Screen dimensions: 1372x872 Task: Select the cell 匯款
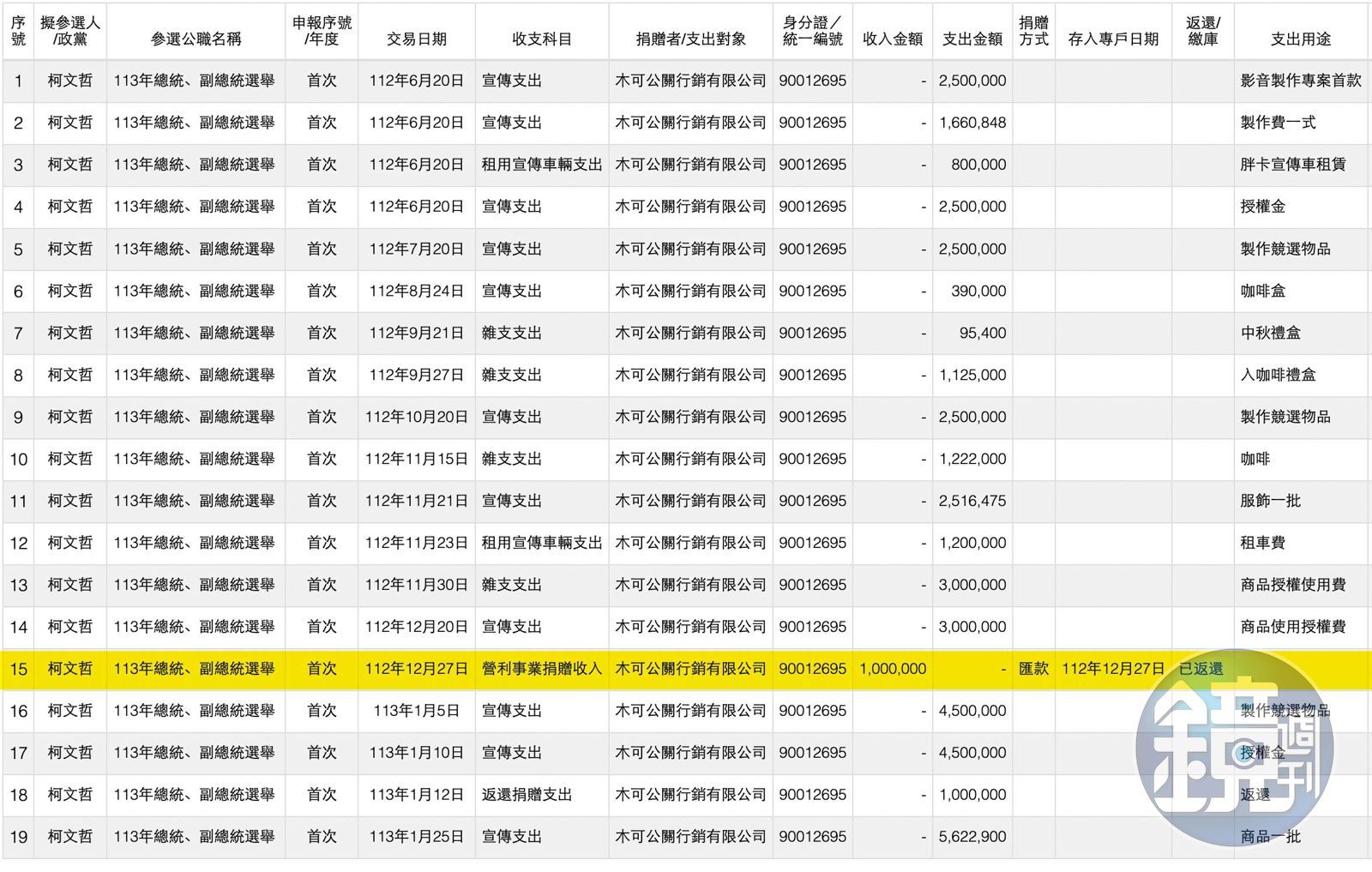pyautogui.click(x=1033, y=669)
